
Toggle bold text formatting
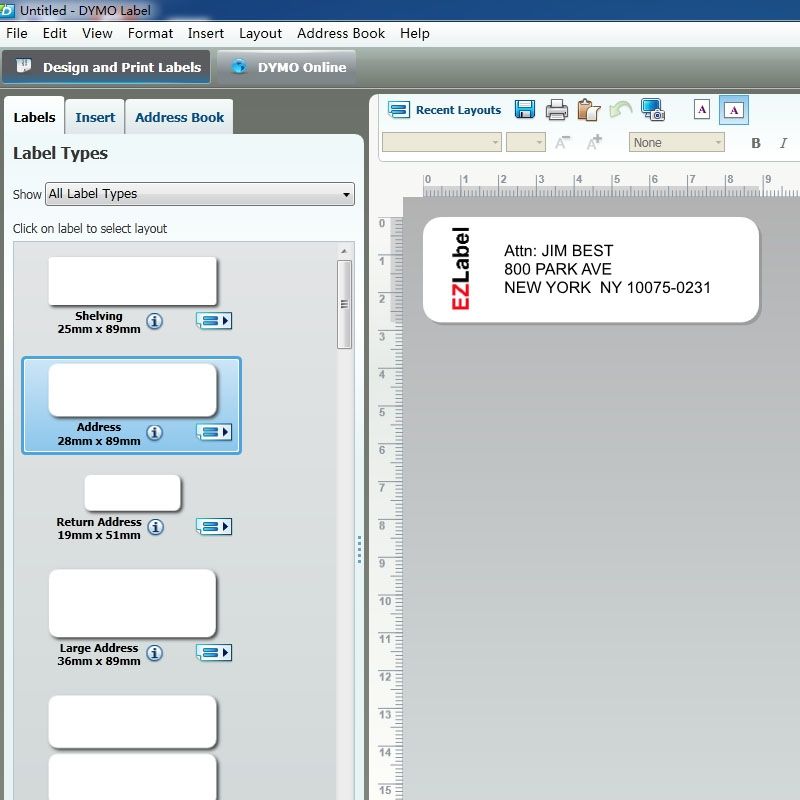pos(756,143)
